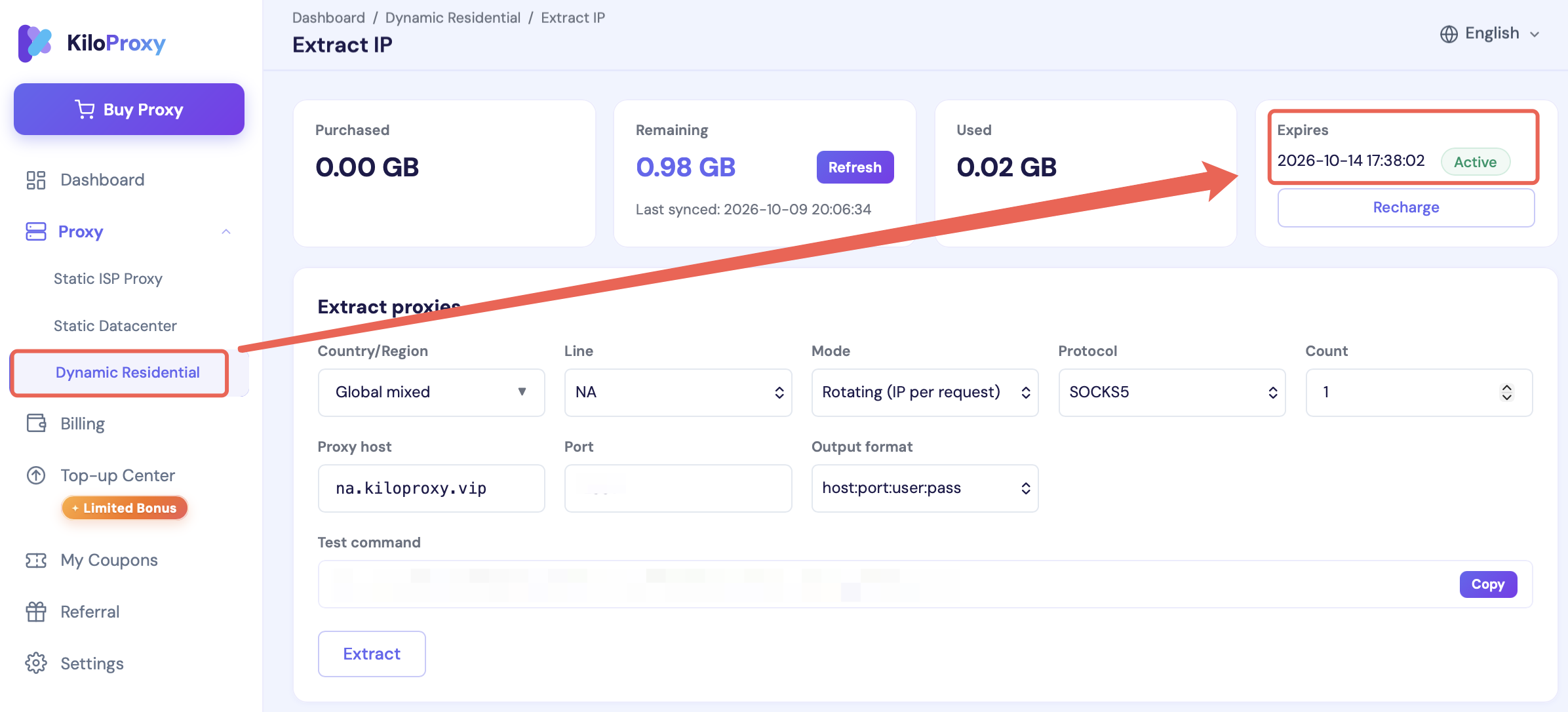Open Settings page
1568x712 pixels.
pos(92,663)
